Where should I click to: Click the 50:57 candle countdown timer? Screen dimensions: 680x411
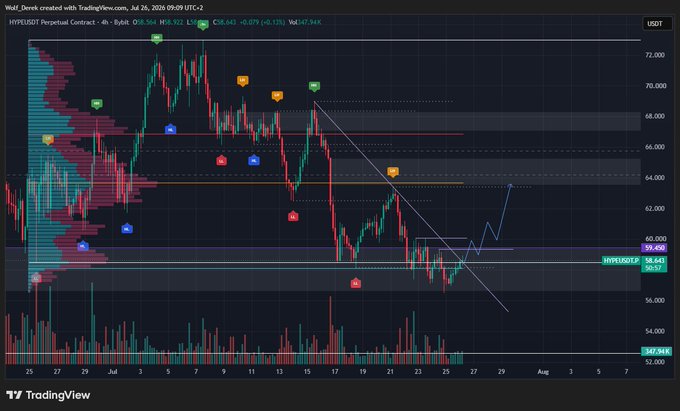tap(654, 268)
